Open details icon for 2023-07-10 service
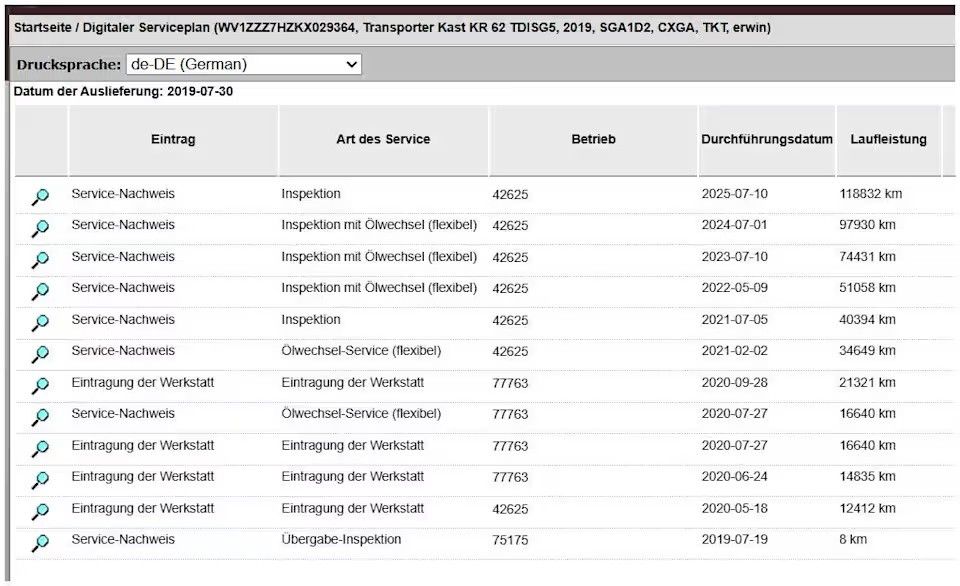 tap(40, 260)
